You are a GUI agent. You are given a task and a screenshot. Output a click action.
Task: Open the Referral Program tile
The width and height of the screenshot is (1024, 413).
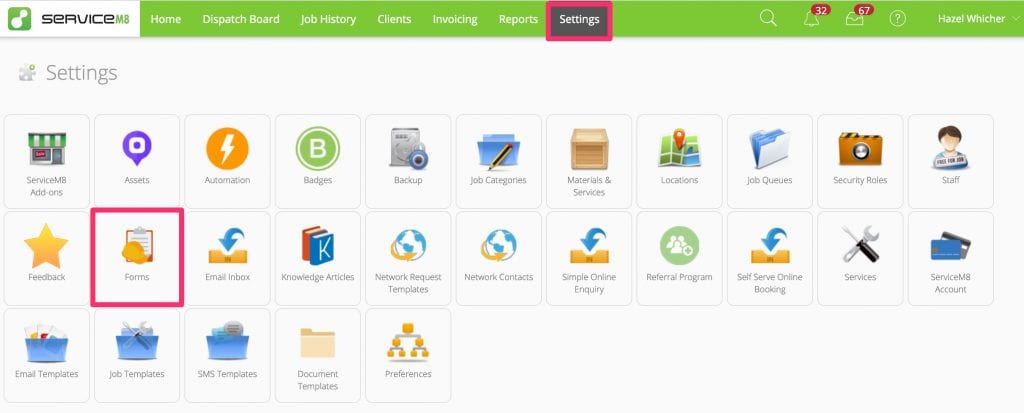[x=679, y=258]
